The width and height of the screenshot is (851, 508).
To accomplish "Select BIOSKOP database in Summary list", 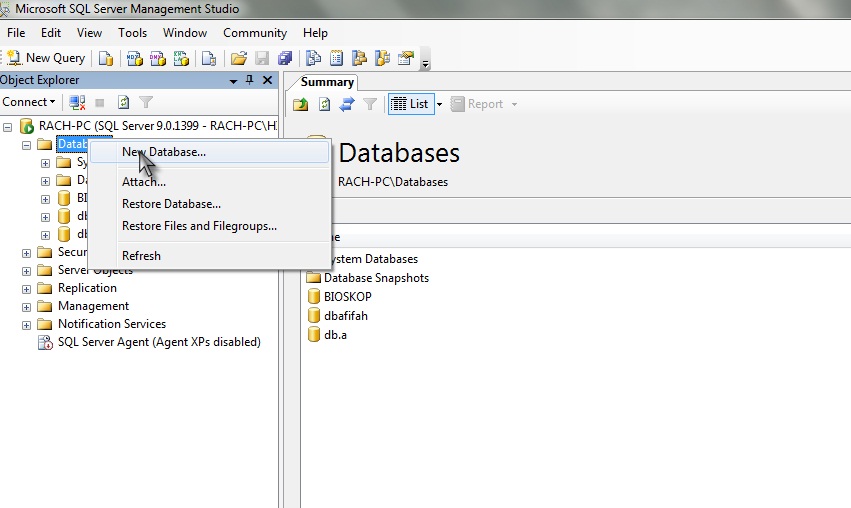I will [x=347, y=297].
